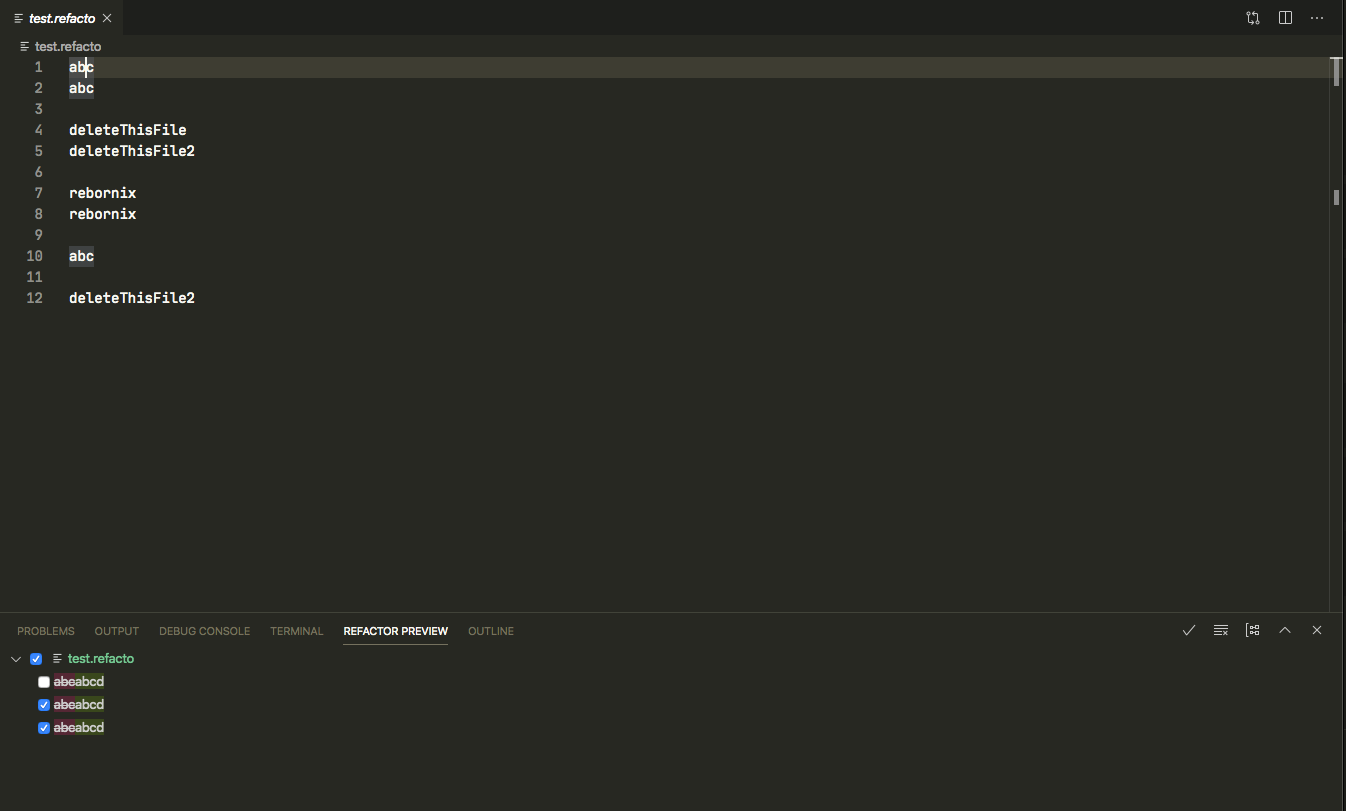
Task: Open the PROBLEMS tab
Action: [x=45, y=631]
